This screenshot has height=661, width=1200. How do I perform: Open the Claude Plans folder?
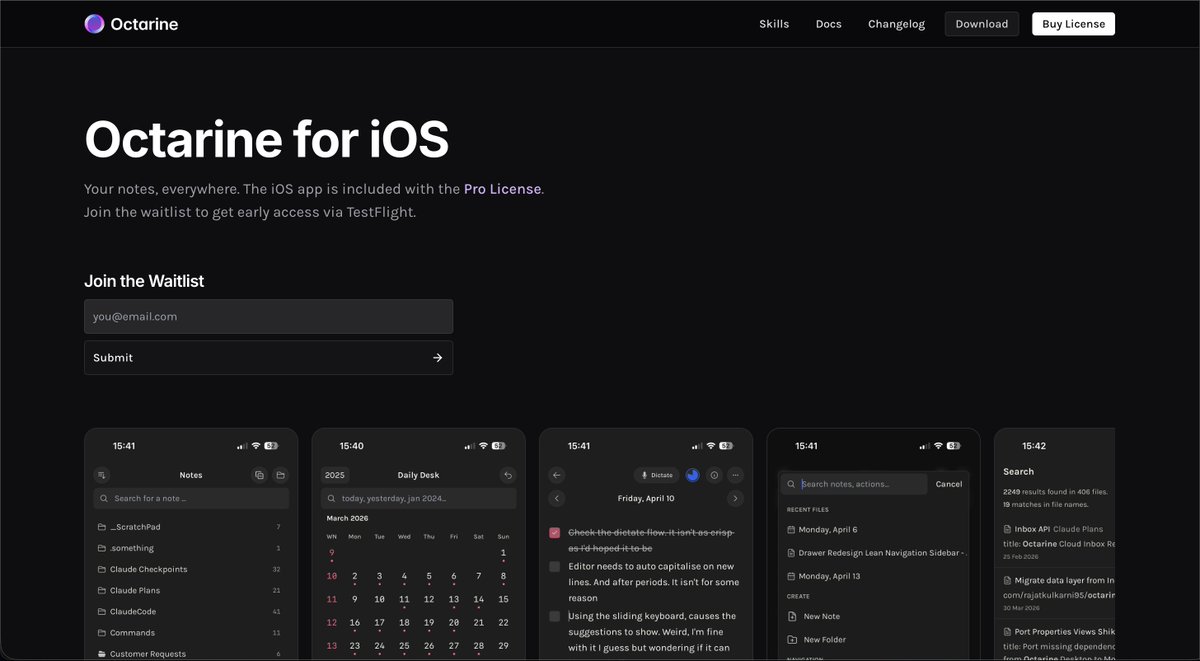(191, 590)
